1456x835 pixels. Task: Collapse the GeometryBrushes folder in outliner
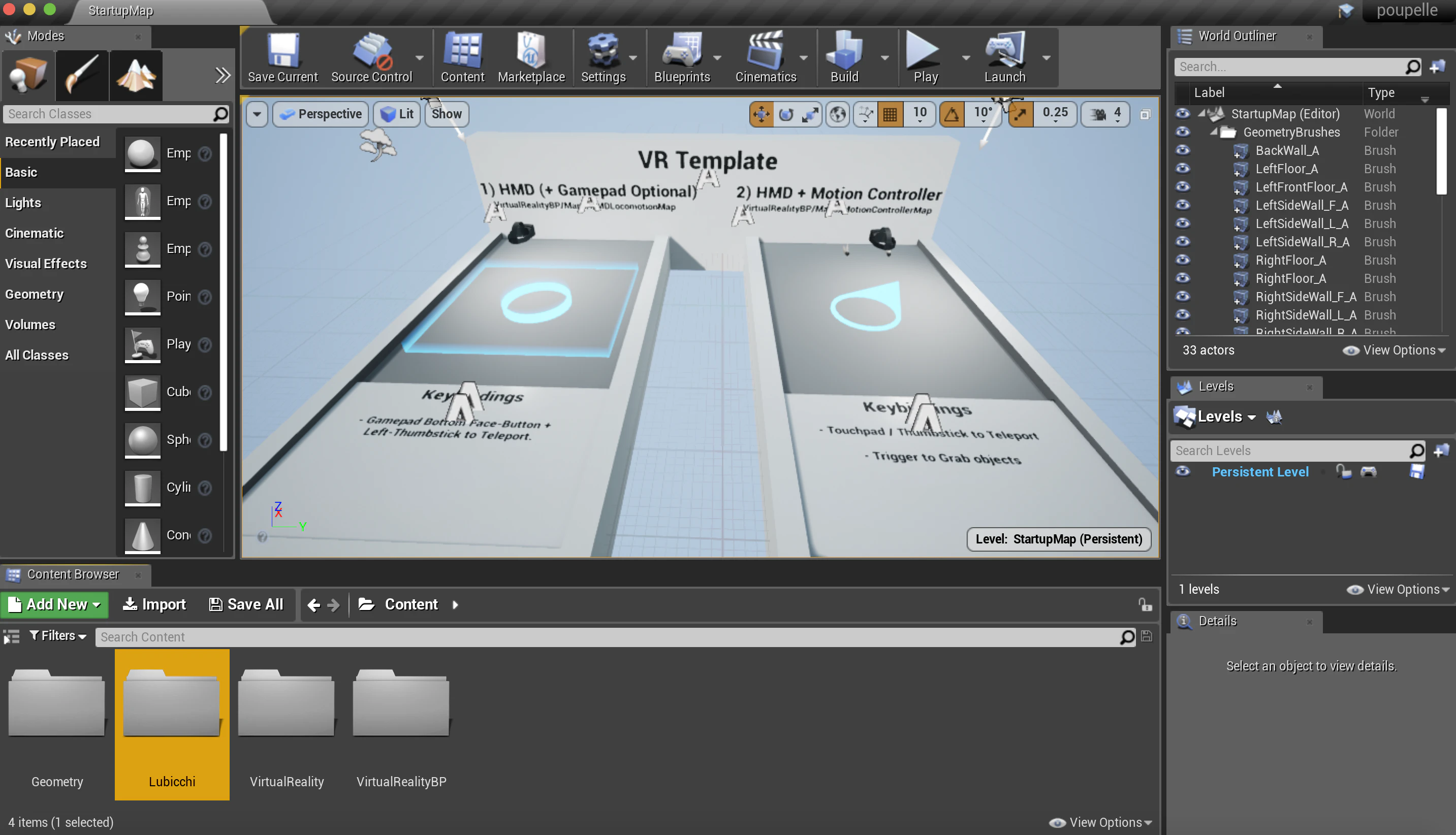1214,132
